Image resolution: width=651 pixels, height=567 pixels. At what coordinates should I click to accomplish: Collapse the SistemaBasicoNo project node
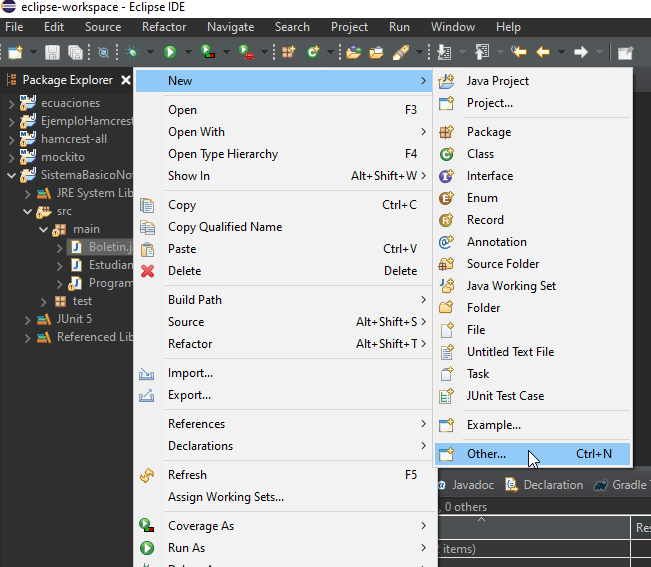tap(12, 176)
